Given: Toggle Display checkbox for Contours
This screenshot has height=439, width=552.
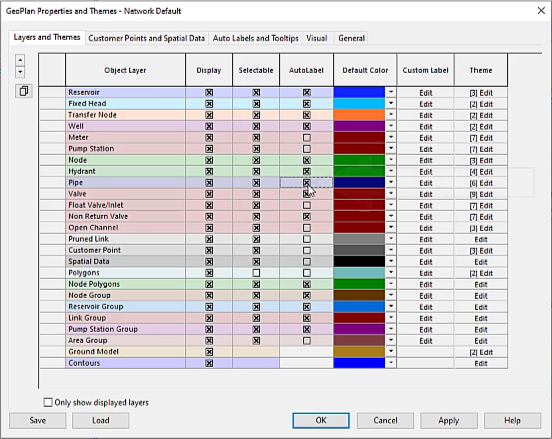Looking at the screenshot, I should coord(209,363).
